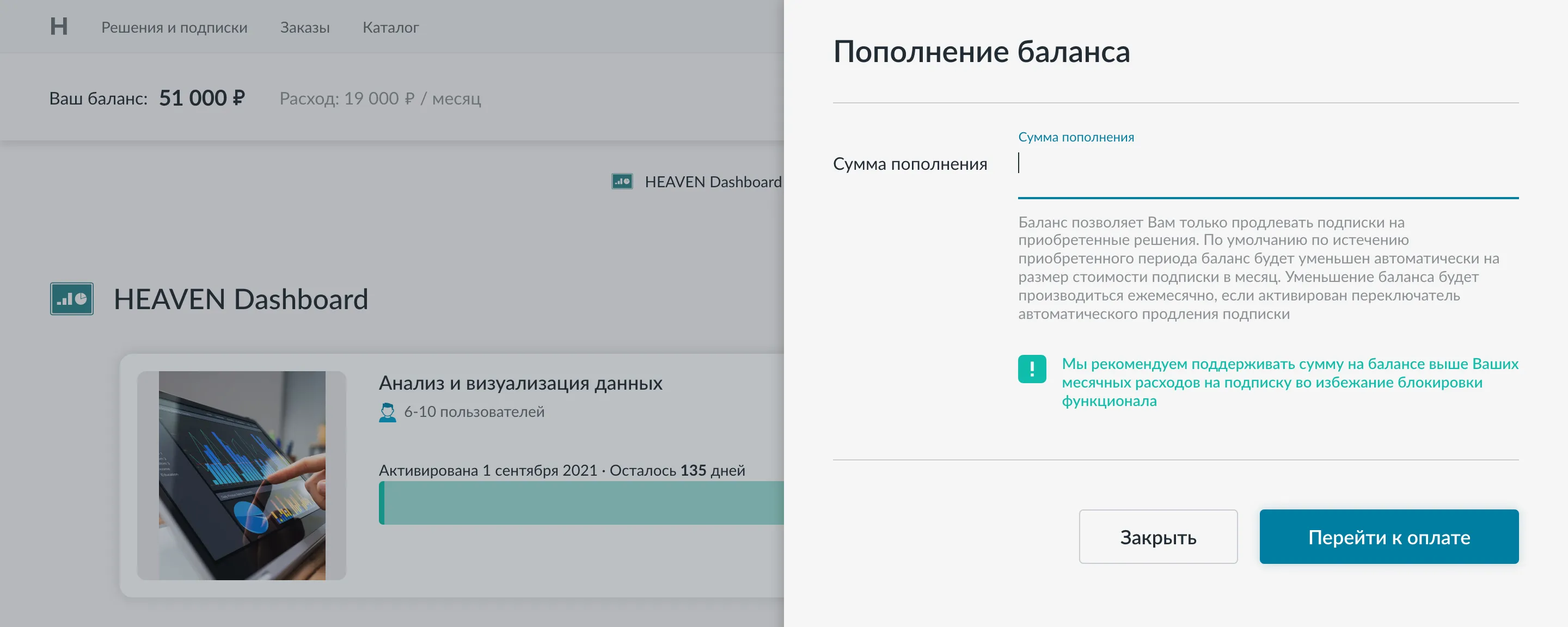Click the green exclamation warning icon

coord(1032,369)
